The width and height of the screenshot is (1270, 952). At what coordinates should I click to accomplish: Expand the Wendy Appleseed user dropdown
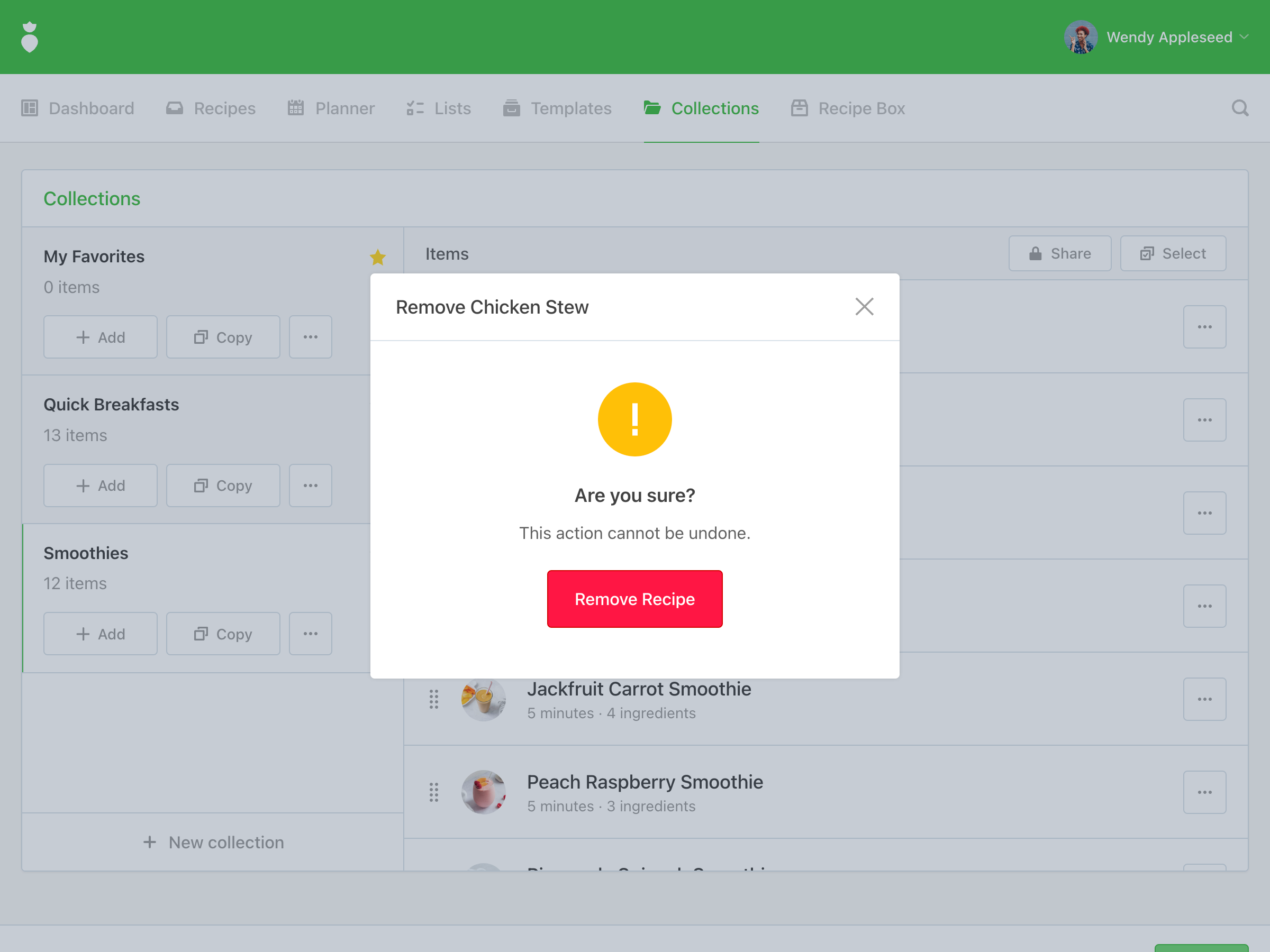[x=1244, y=38]
